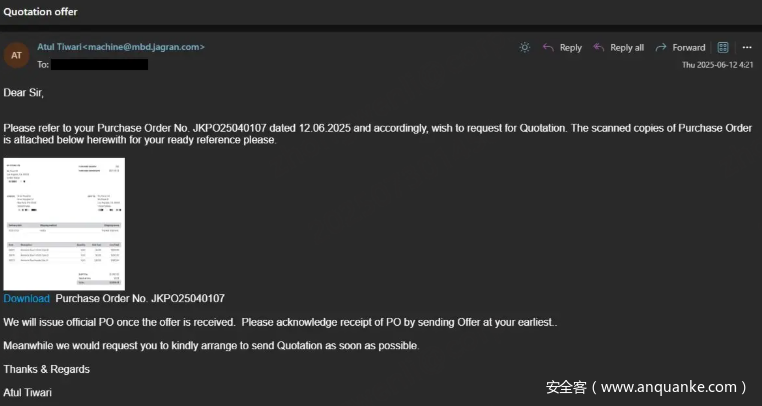This screenshot has width=762, height=406.
Task: Forward this Quotation offer email
Action: tap(681, 47)
